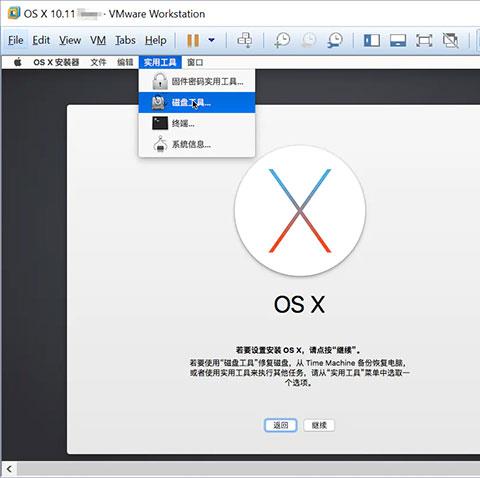
Task: Open the VM menu
Action: tap(98, 40)
